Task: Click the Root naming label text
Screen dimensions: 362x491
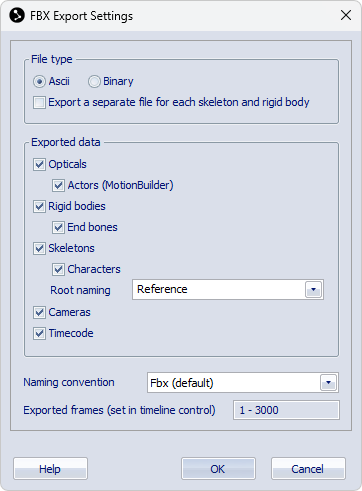Action: coord(80,290)
